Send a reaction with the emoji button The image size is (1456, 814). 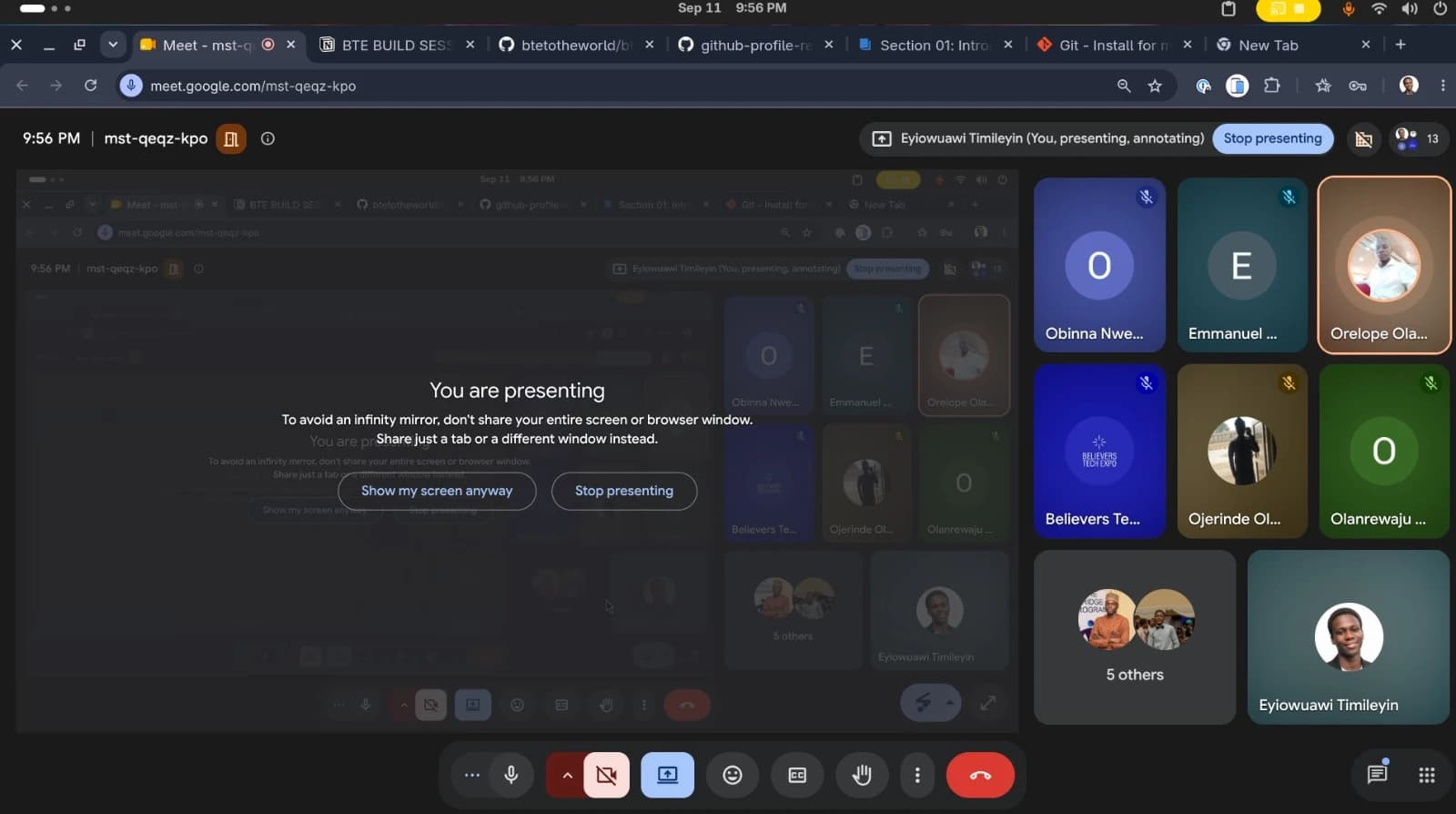coord(733,775)
